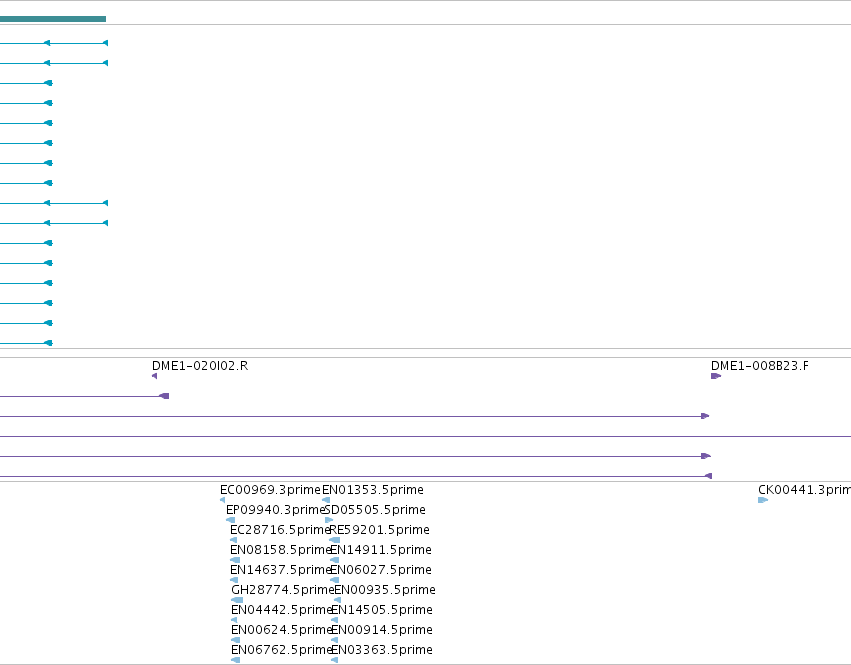The height and width of the screenshot is (665, 851).
Task: Click the RE59201.5prime label
Action: [x=380, y=530]
